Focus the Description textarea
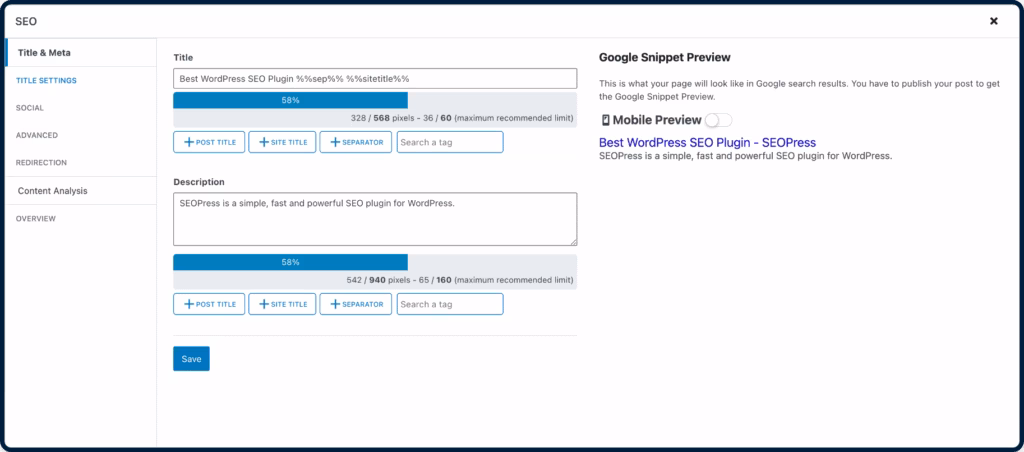 [375, 219]
